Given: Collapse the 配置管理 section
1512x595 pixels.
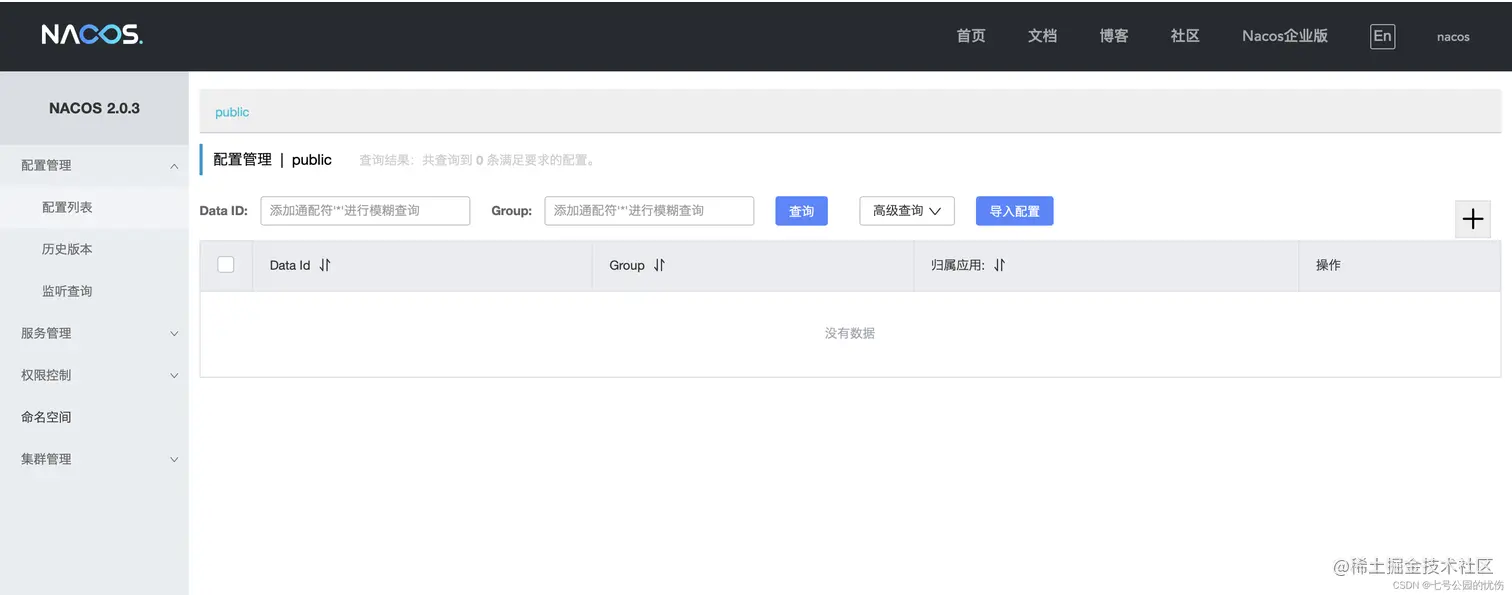Looking at the screenshot, I should click(x=46, y=164).
